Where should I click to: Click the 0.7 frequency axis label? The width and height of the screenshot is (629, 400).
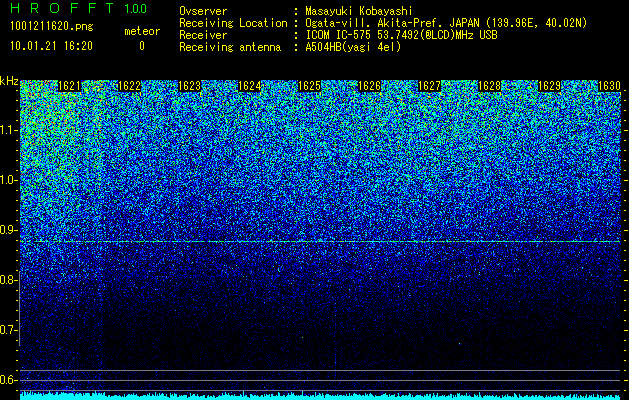(8, 330)
